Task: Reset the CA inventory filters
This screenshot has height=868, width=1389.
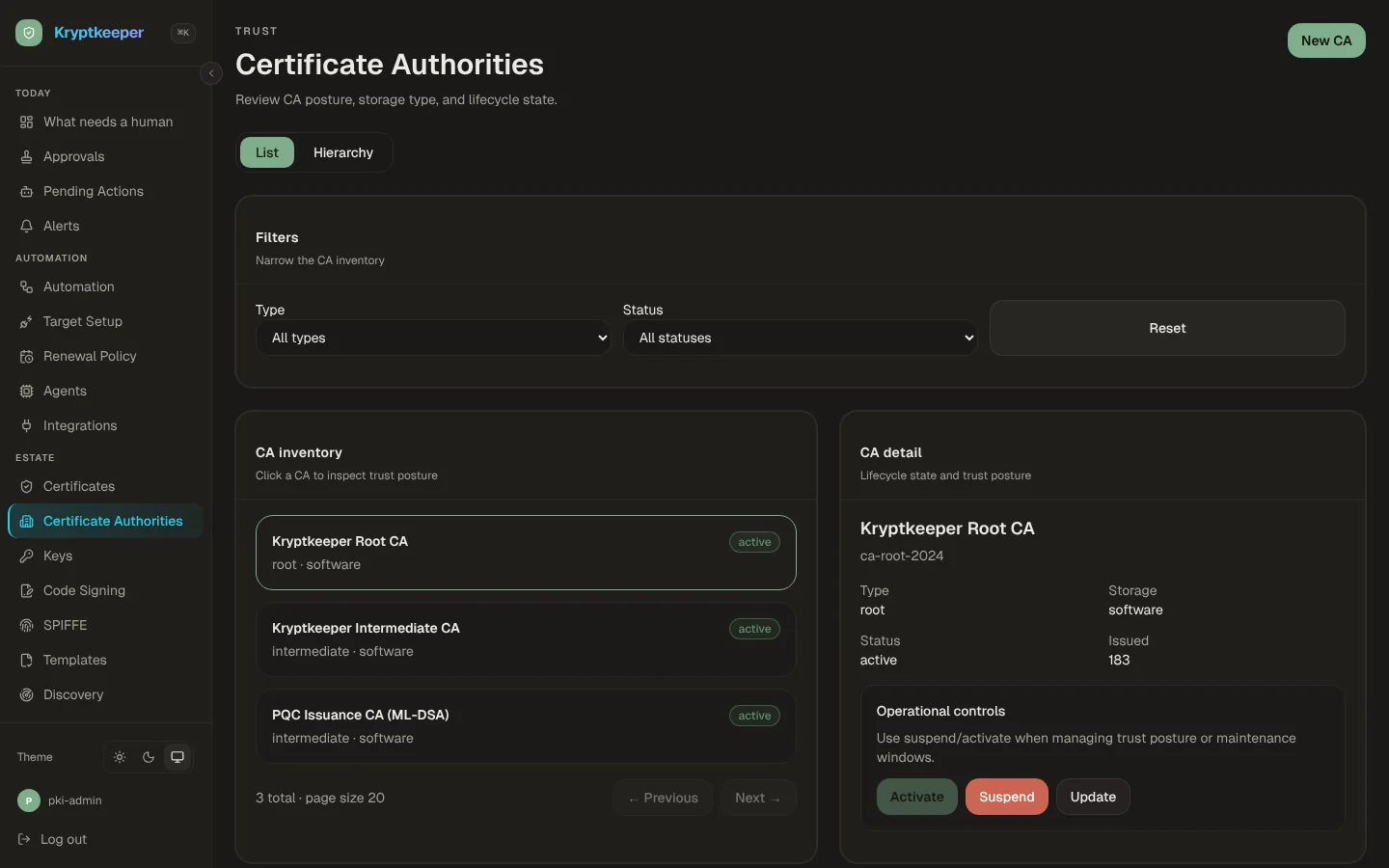Action: click(x=1167, y=328)
